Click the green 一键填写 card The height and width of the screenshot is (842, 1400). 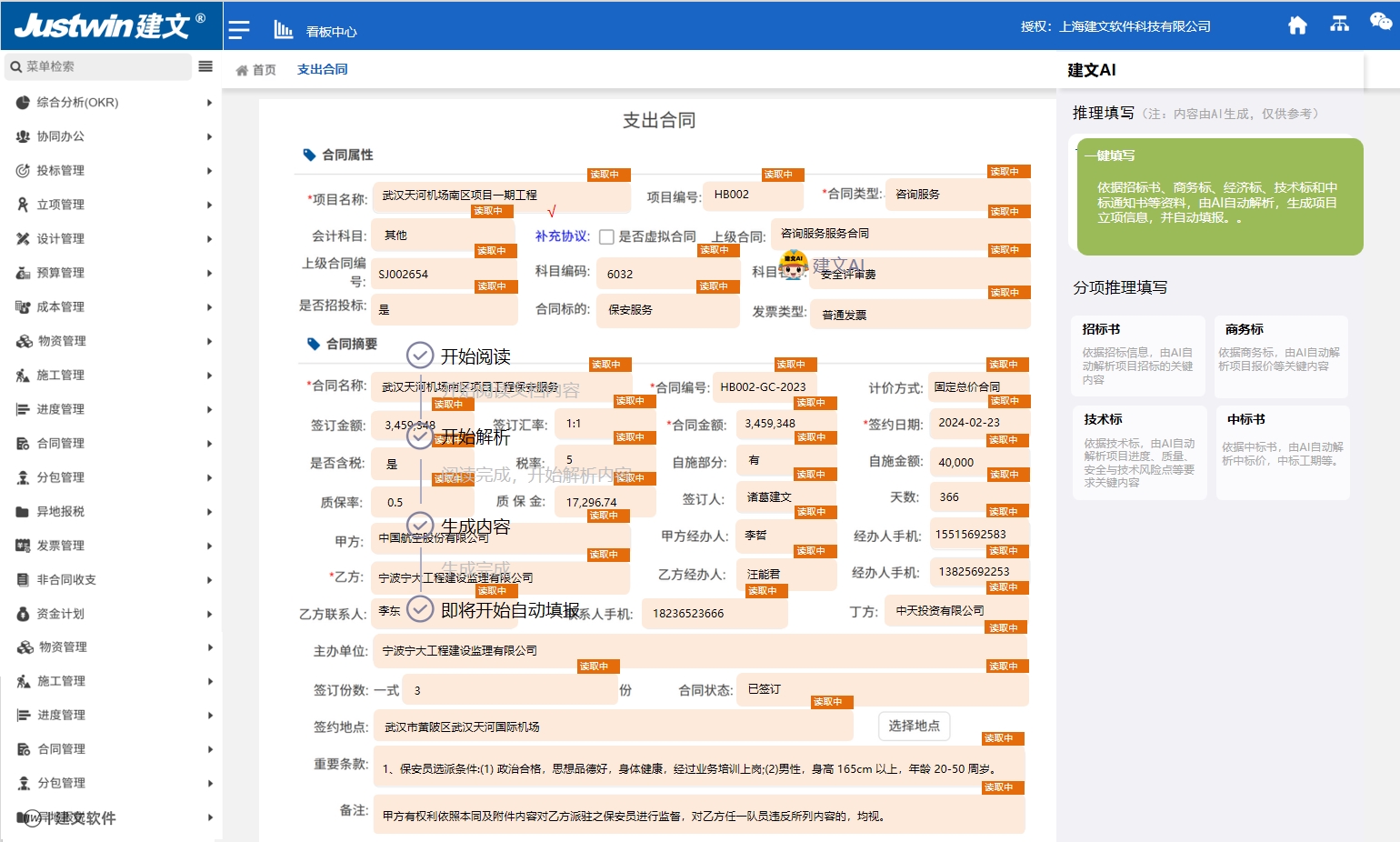click(1219, 196)
